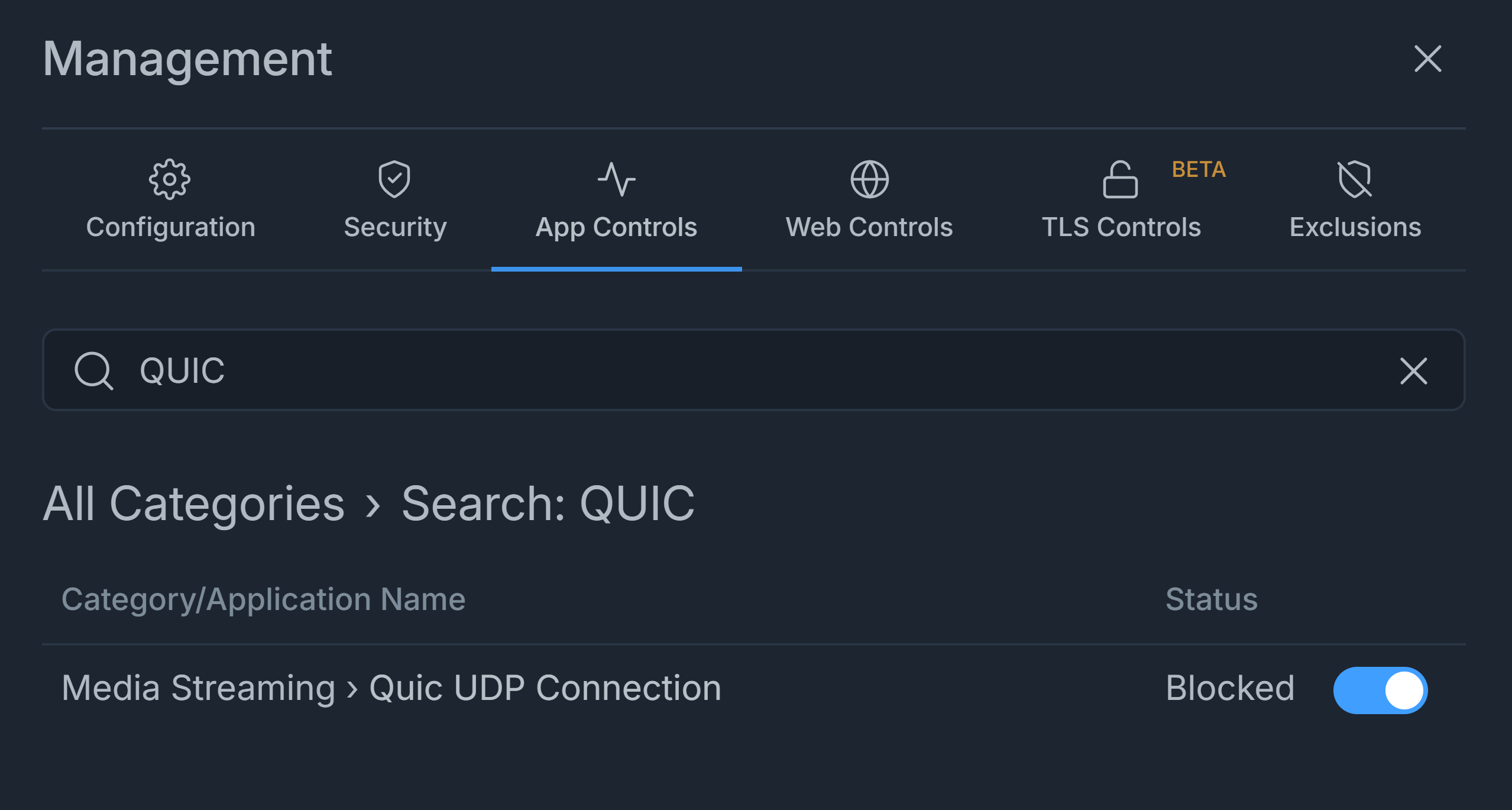Clear the QUIC search with X icon
Viewport: 1512px width, 810px height.
click(1413, 371)
